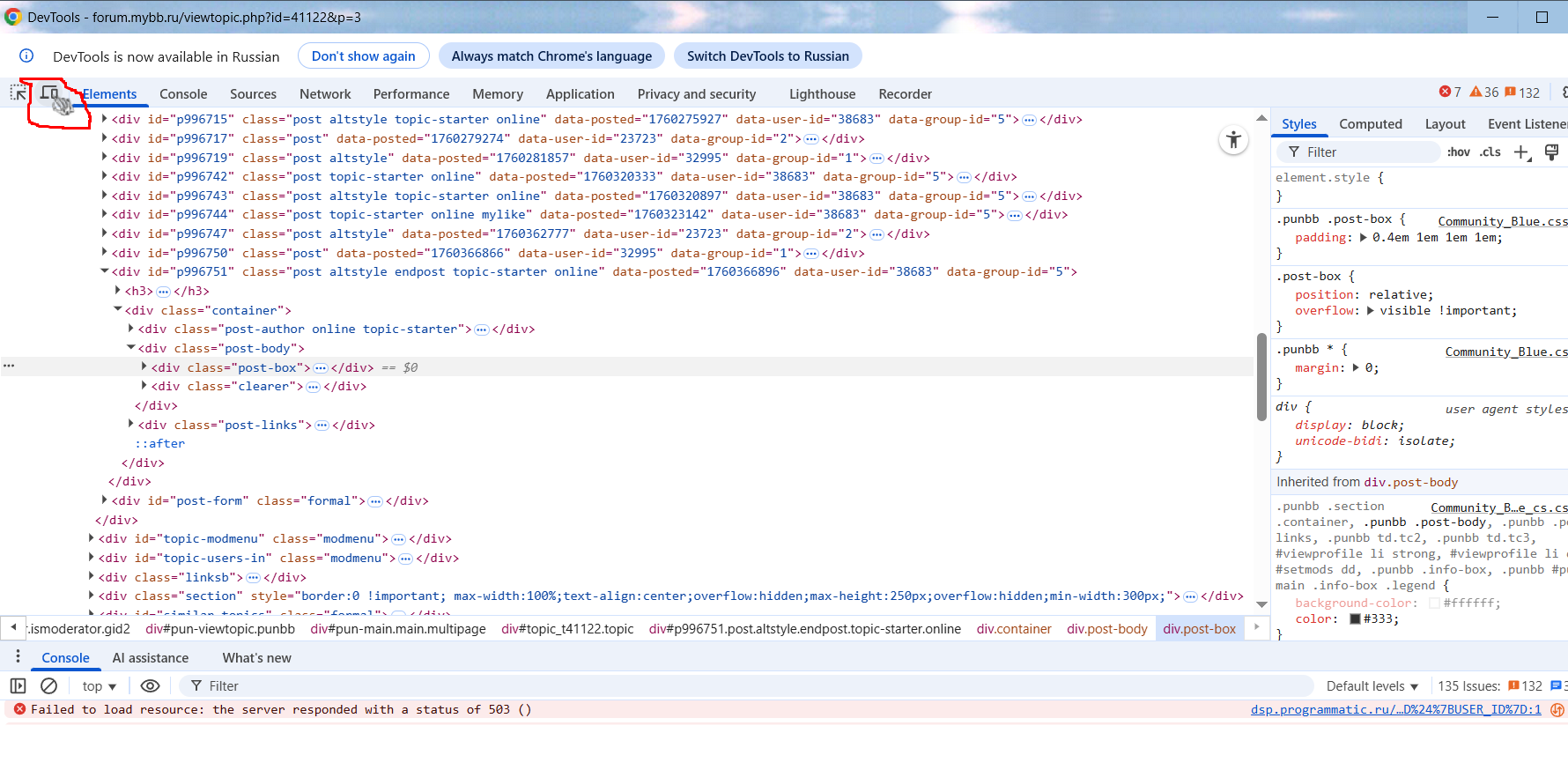Click the 'Switch DevTools to Russian' button
Viewport: 1568px width, 770px height.
(x=767, y=56)
